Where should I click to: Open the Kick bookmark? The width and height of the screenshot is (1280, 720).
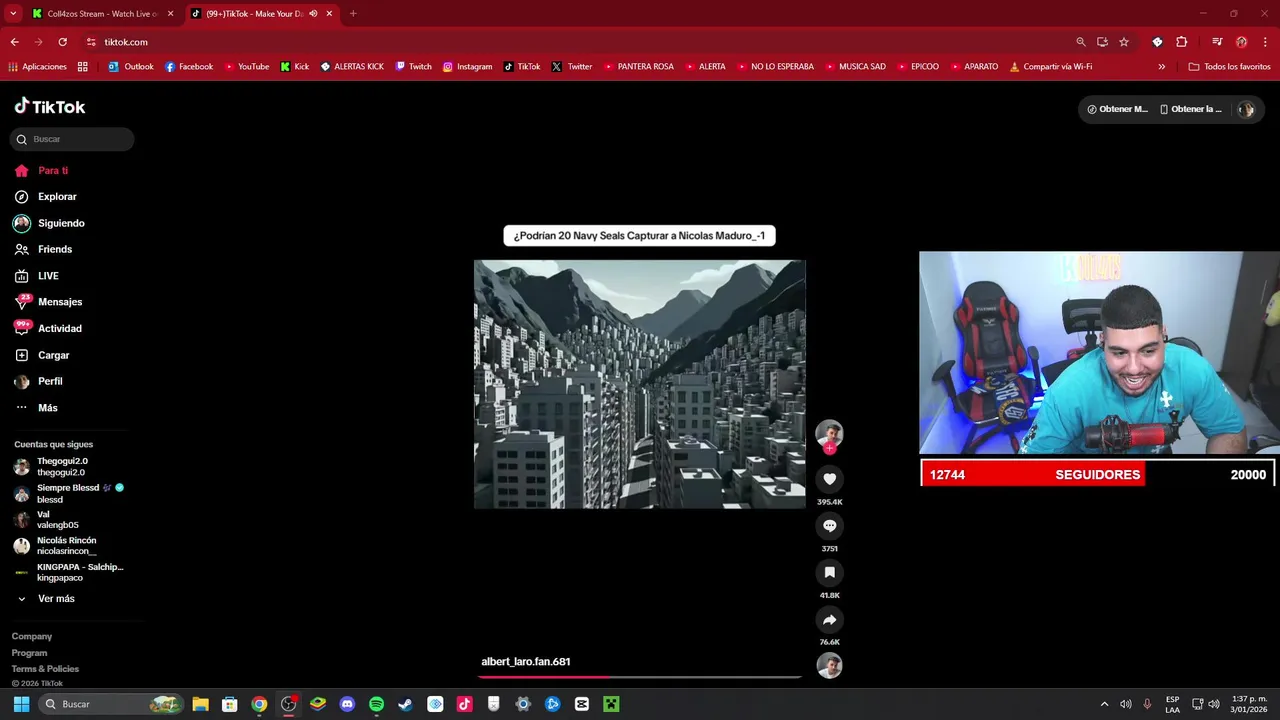point(295,67)
